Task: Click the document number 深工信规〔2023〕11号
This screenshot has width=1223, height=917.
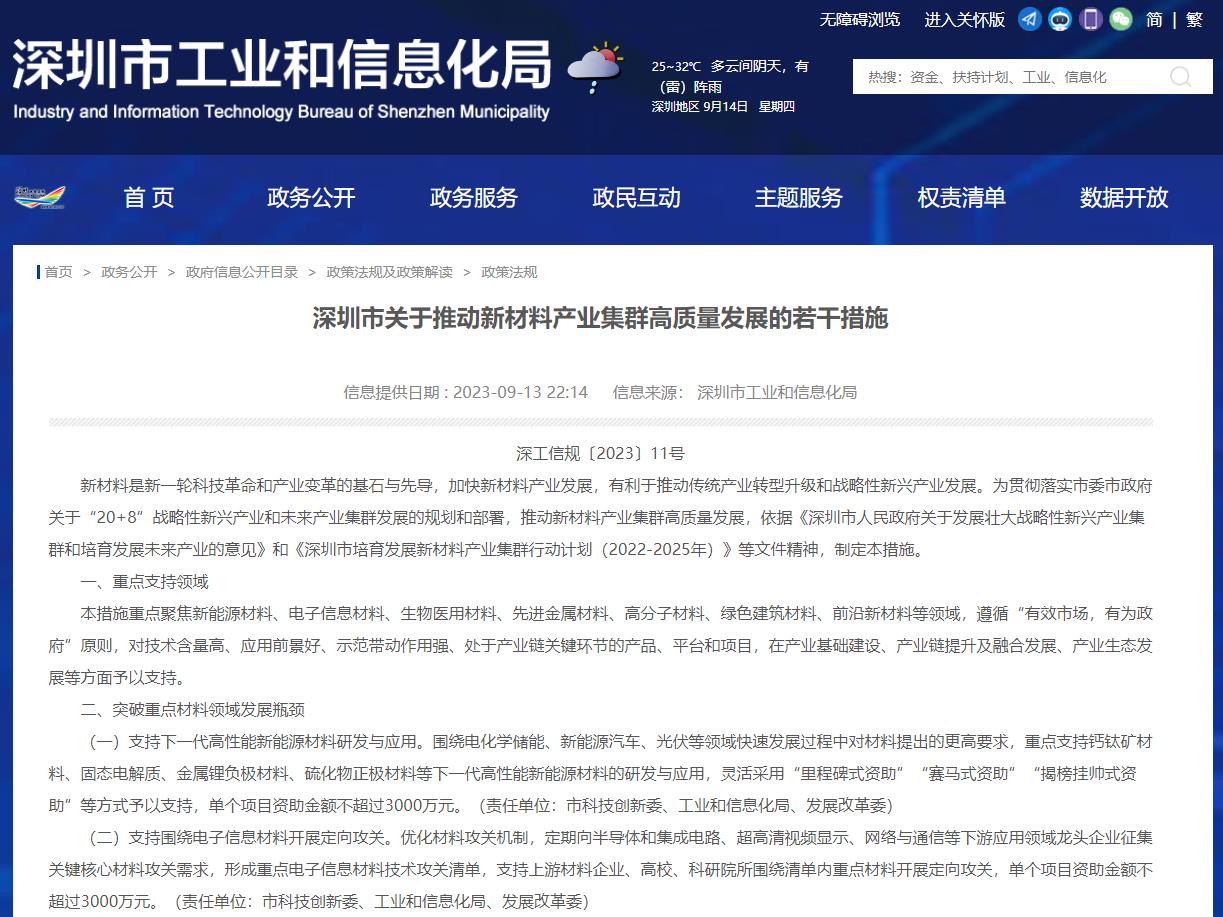Action: (600, 453)
